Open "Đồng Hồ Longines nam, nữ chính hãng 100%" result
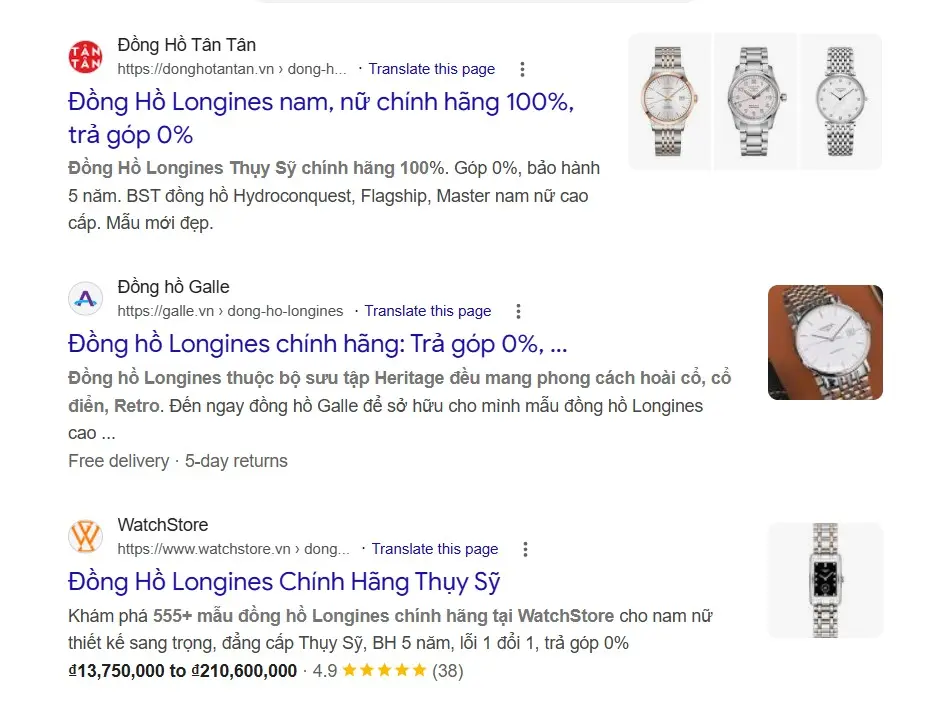Image resolution: width=947 pixels, height=719 pixels. tap(321, 118)
